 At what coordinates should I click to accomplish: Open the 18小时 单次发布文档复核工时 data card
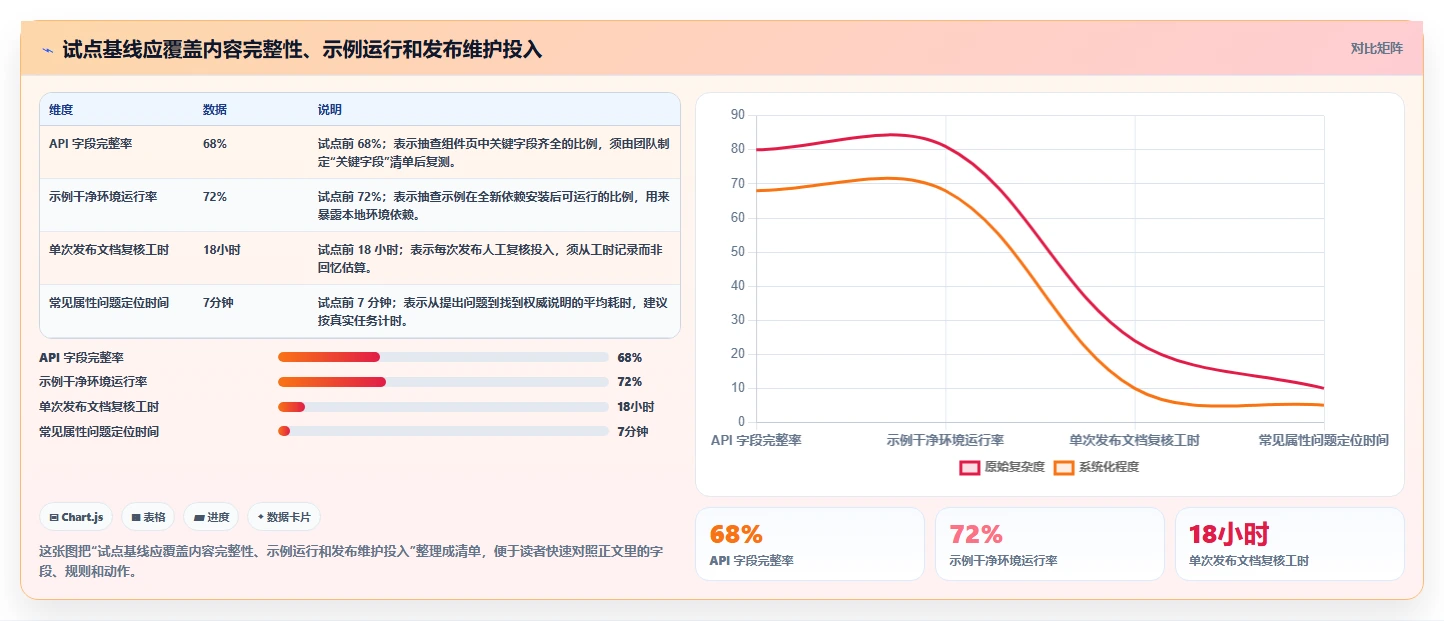(x=1290, y=544)
